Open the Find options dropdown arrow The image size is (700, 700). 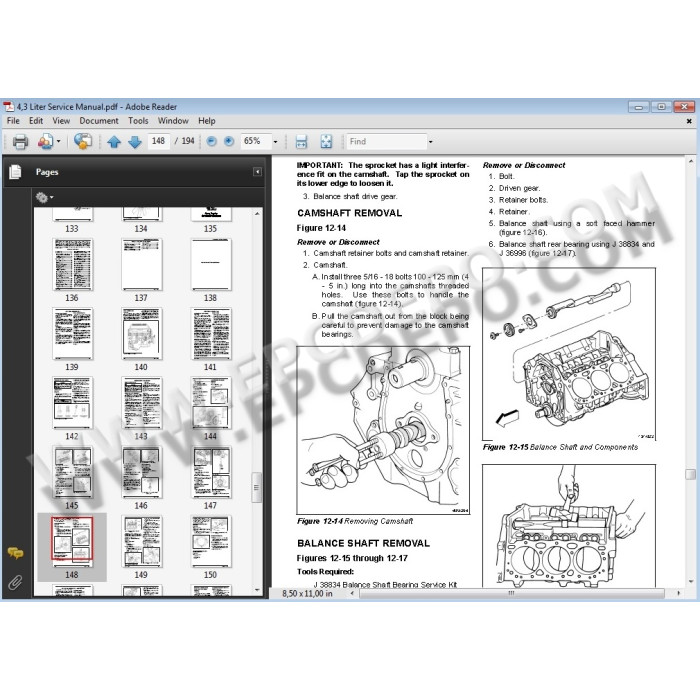(x=430, y=142)
